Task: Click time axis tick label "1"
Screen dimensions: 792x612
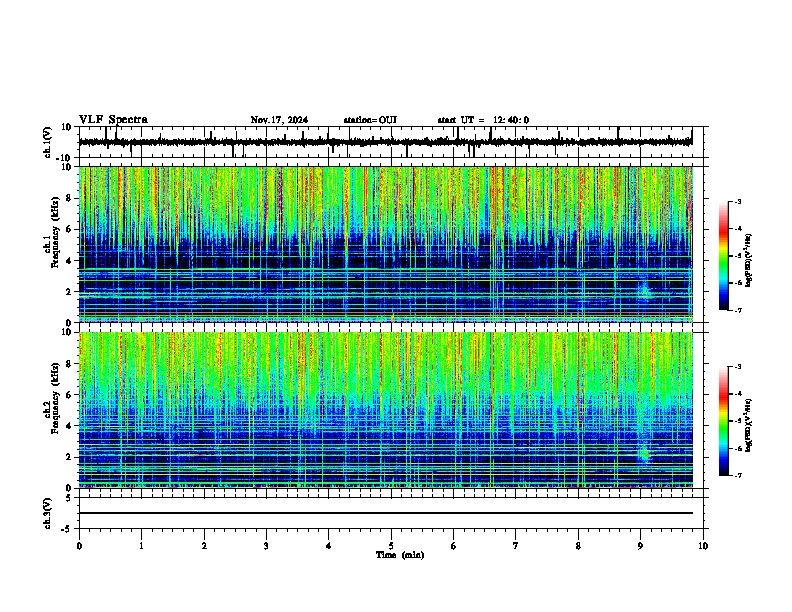Action: [x=142, y=546]
